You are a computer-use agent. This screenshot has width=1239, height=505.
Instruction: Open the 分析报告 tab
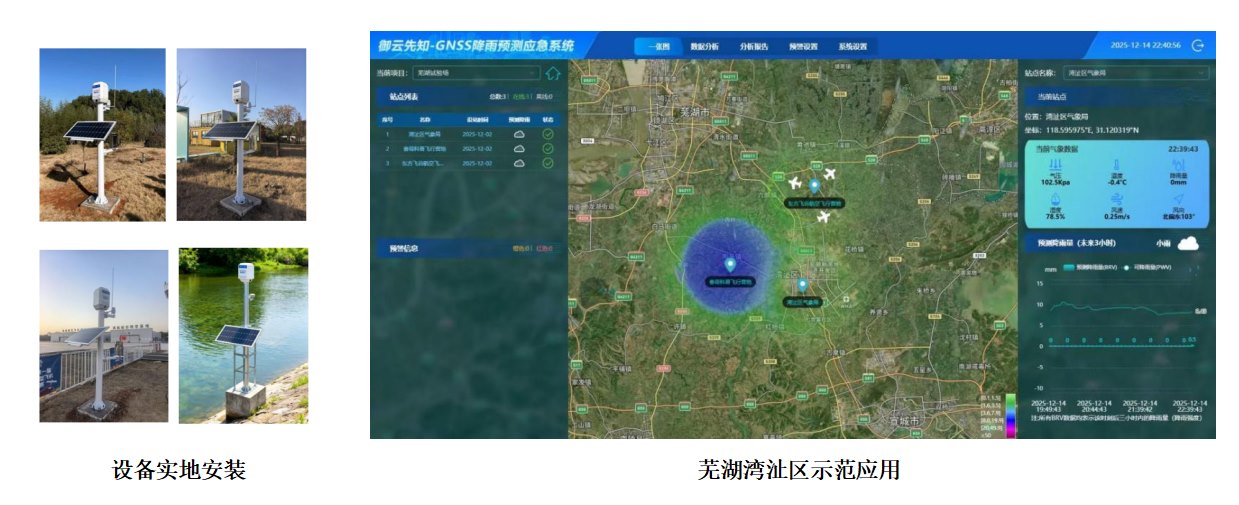pyautogui.click(x=753, y=46)
